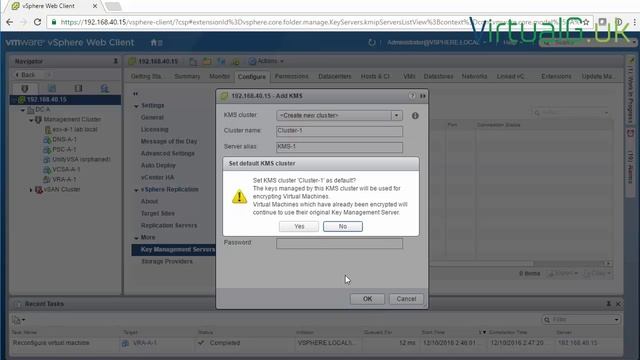The height and width of the screenshot is (360, 640).
Task: Bookmark page with the star icon
Action: pyautogui.click(x=586, y=22)
